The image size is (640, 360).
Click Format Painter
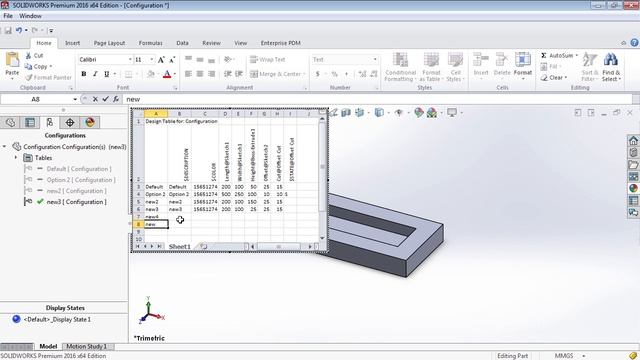pos(48,77)
